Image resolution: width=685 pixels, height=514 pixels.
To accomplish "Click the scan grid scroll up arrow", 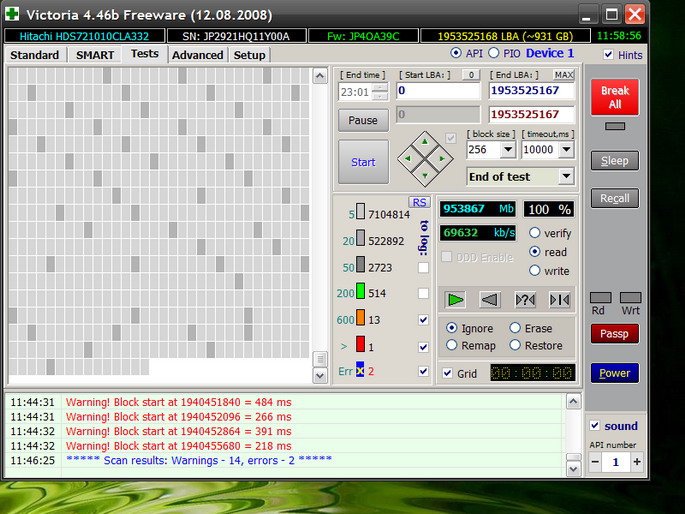I will click(x=320, y=76).
